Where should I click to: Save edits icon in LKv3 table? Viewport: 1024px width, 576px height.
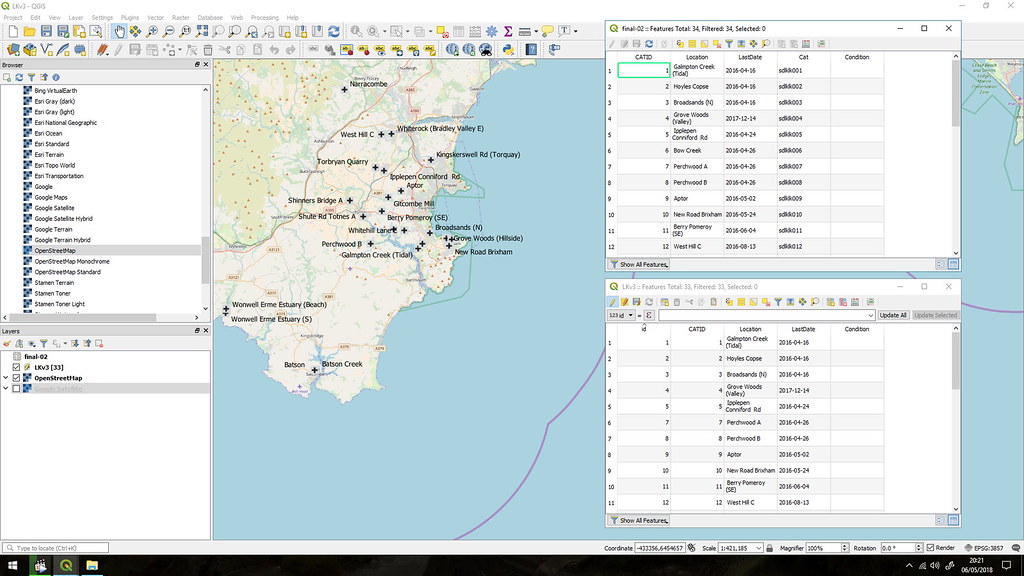pos(636,302)
